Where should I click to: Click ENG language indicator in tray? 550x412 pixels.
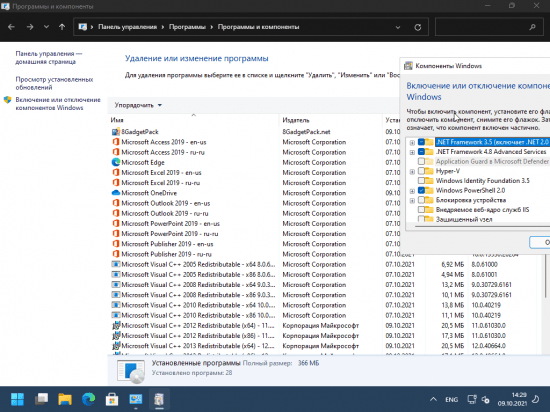click(x=451, y=399)
